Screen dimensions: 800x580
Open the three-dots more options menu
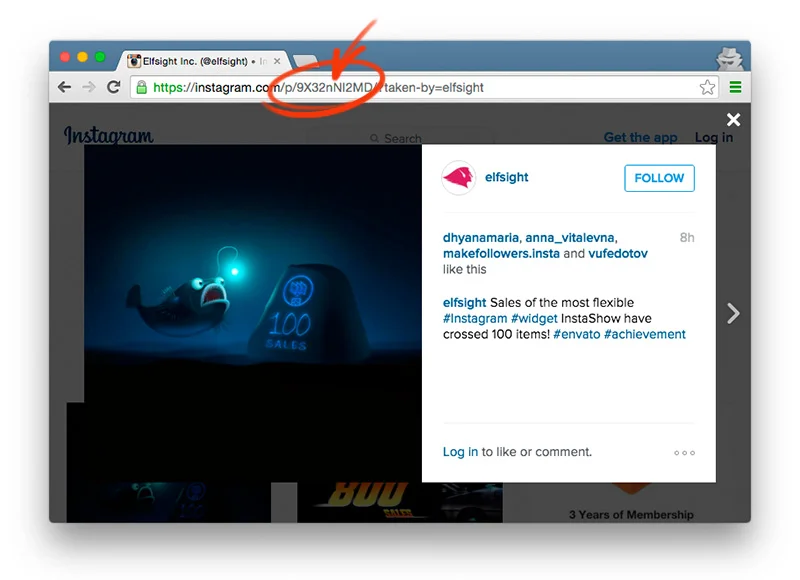point(684,453)
